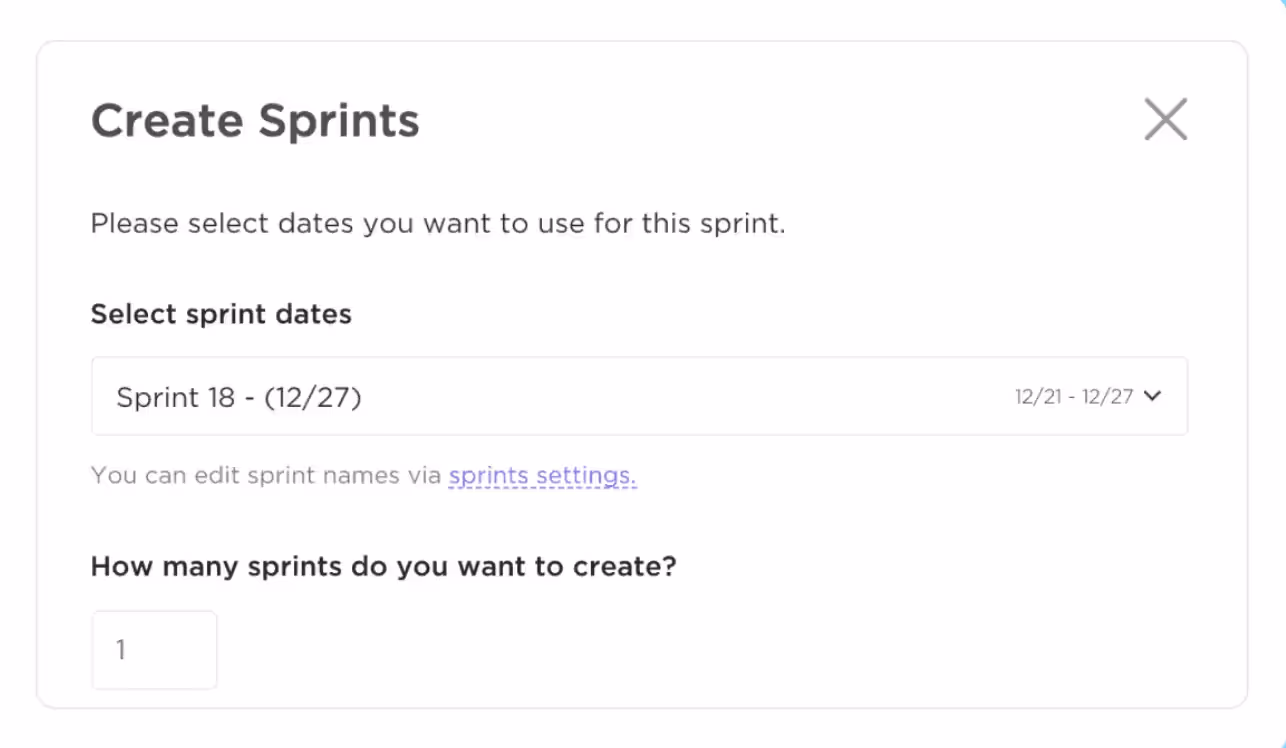Click the Sprint 18 - (12/27) label
Screen dimensions: 1286x748
[x=239, y=396]
